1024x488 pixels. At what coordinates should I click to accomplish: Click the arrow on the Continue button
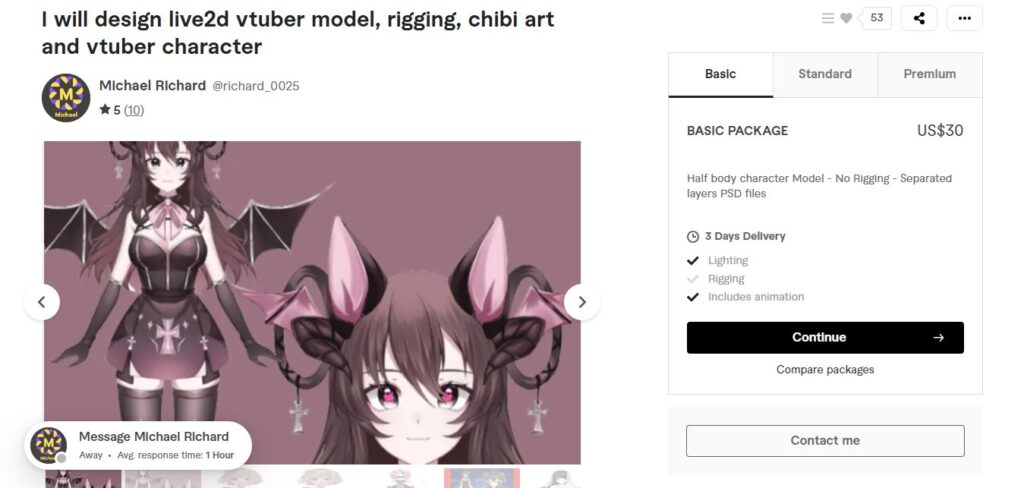(x=938, y=338)
